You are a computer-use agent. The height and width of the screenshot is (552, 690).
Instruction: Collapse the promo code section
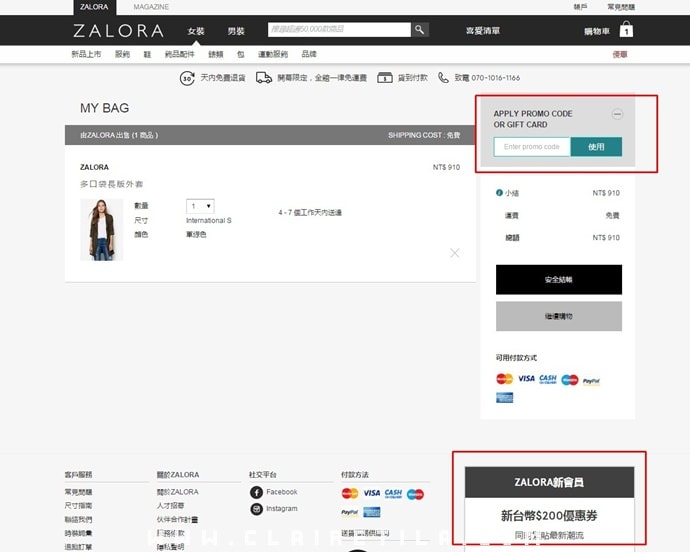click(617, 114)
